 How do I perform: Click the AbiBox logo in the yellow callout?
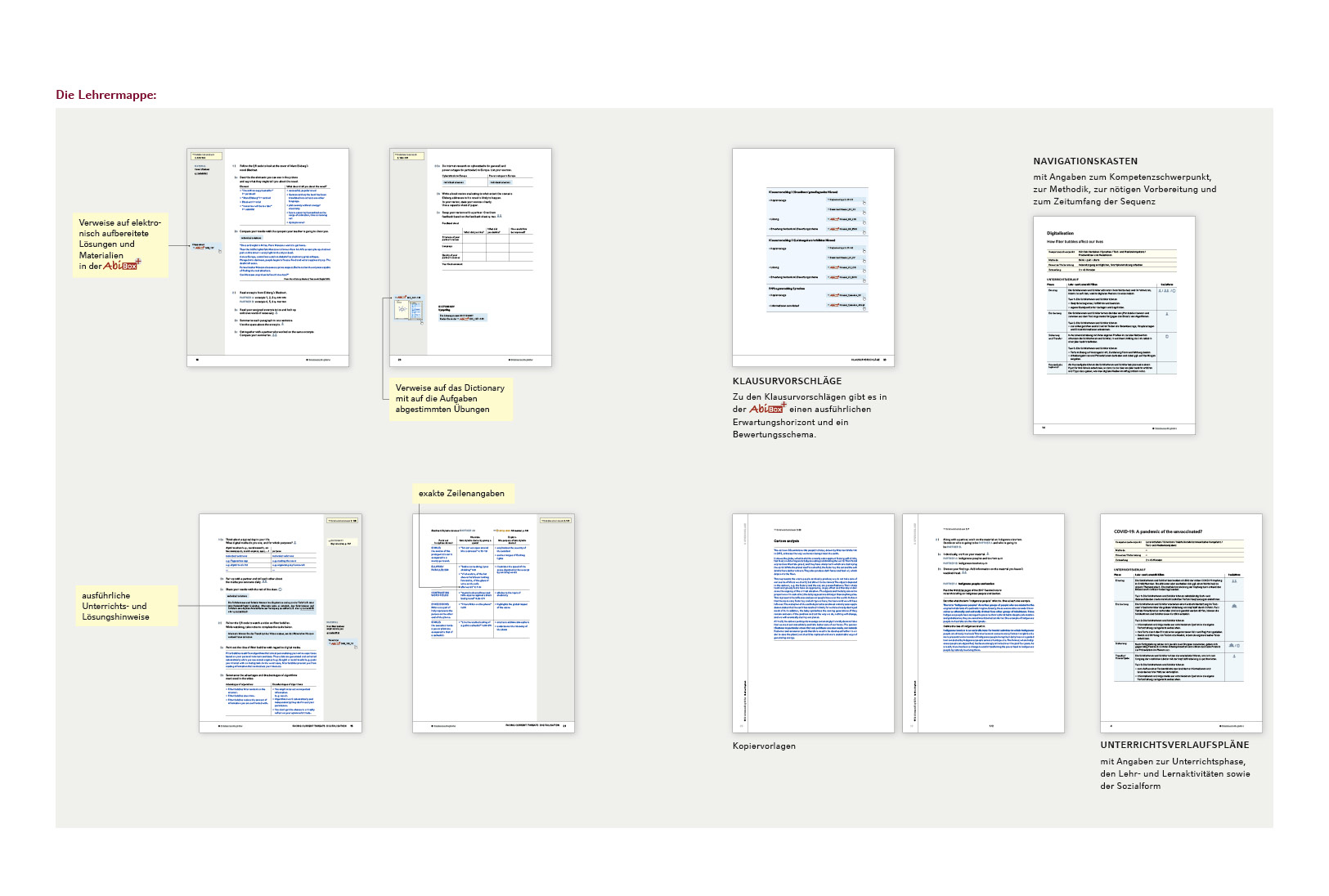click(122, 265)
